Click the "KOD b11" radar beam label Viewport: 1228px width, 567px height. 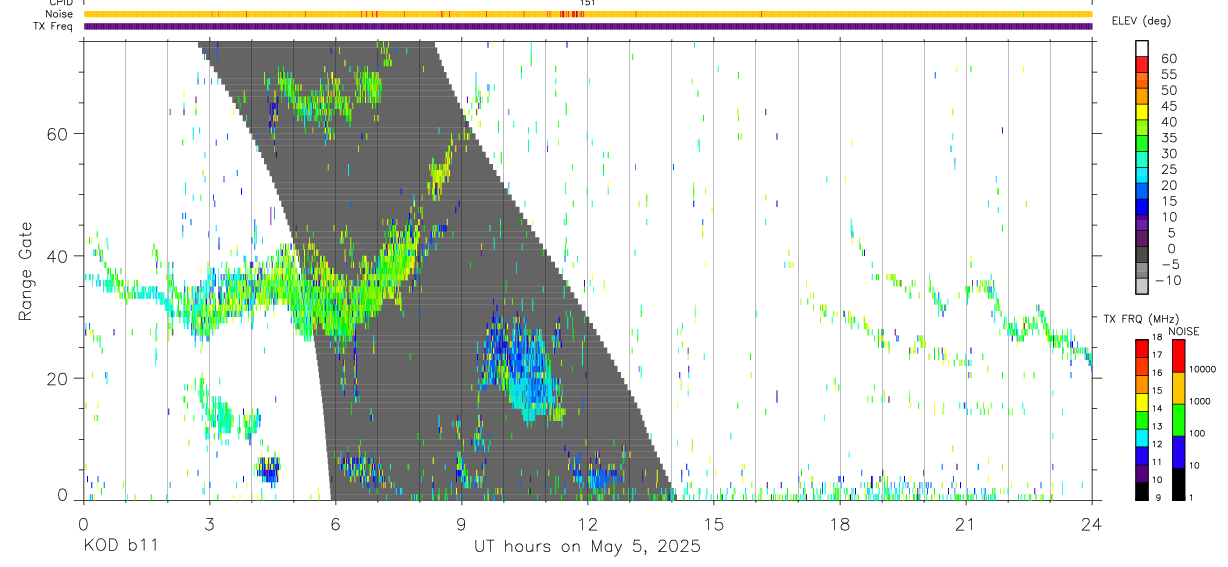[120, 547]
